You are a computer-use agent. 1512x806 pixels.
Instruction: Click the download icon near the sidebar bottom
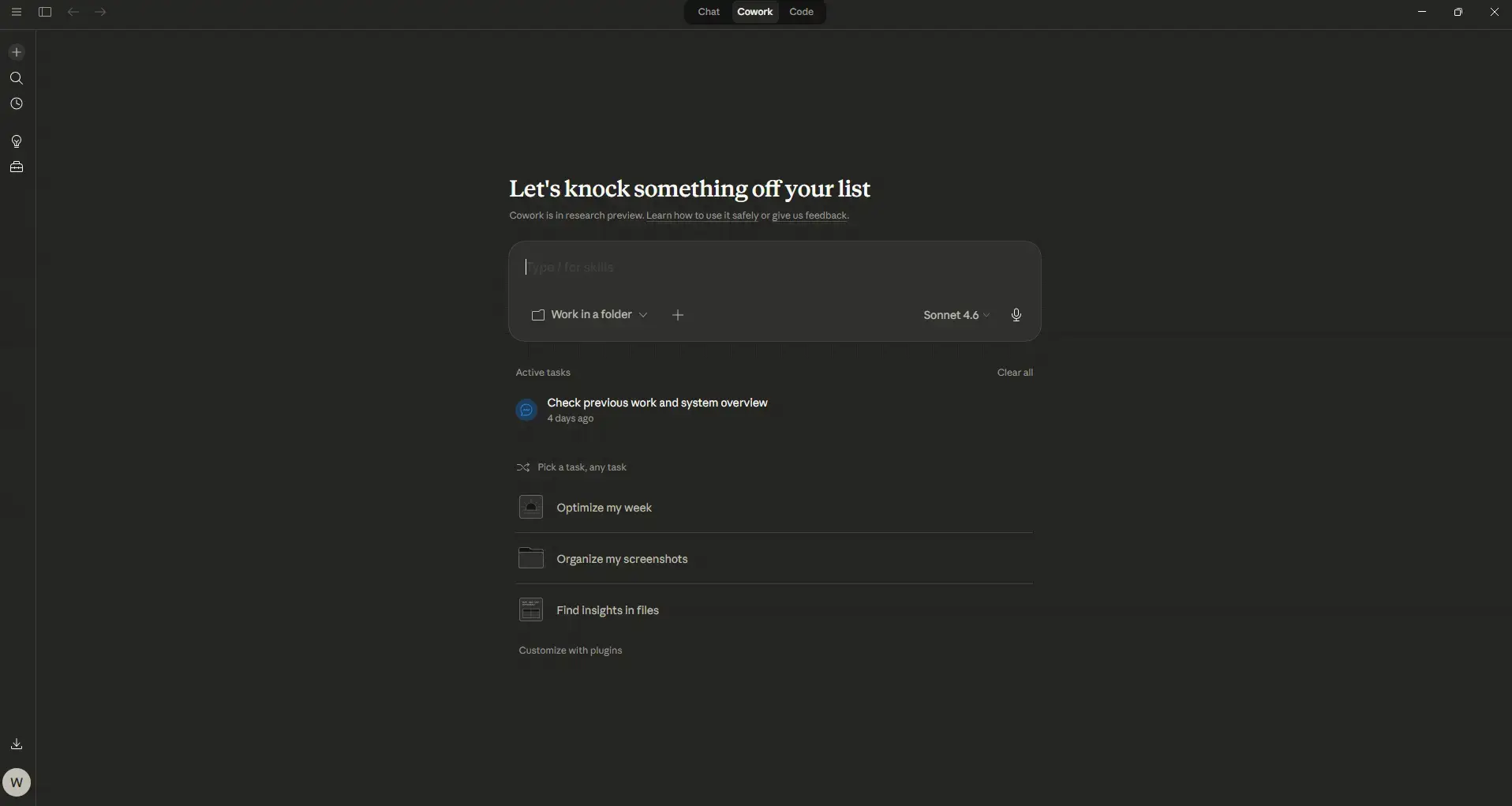pyautogui.click(x=17, y=743)
